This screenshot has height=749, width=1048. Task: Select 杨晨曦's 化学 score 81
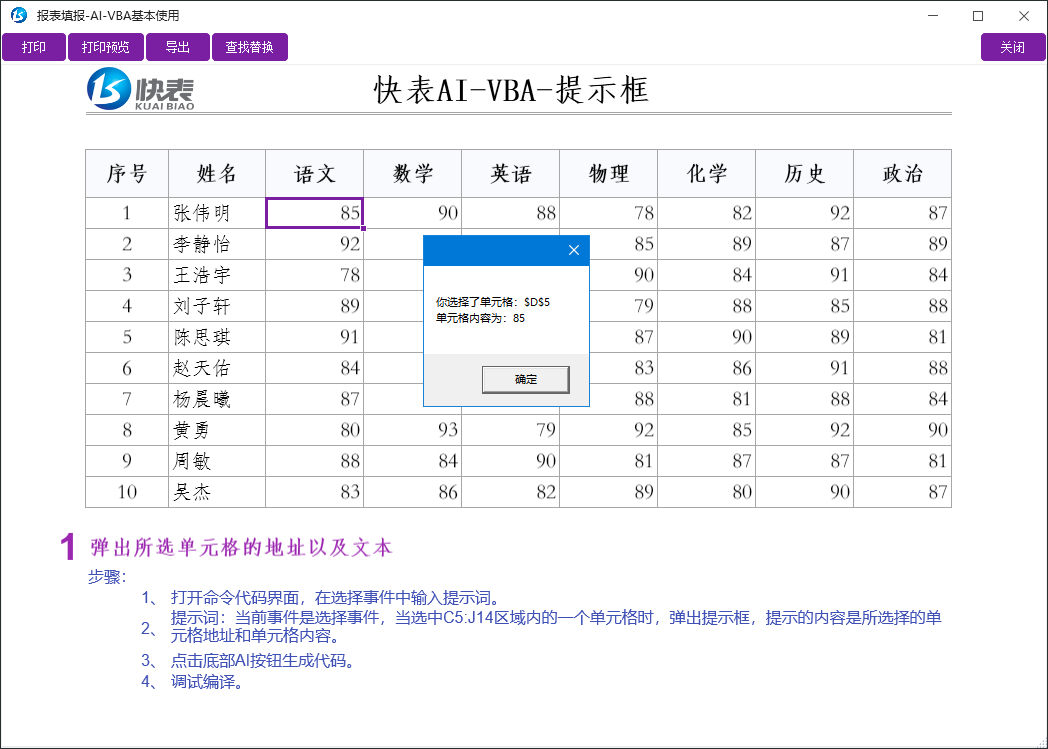click(706, 399)
